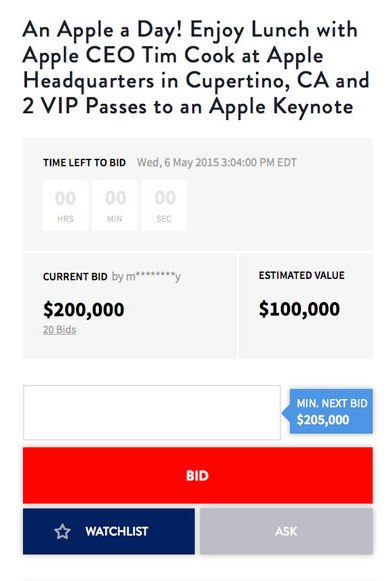This screenshot has width=387, height=581.
Task: Click the $200,000 current bid amount
Action: pos(84,310)
